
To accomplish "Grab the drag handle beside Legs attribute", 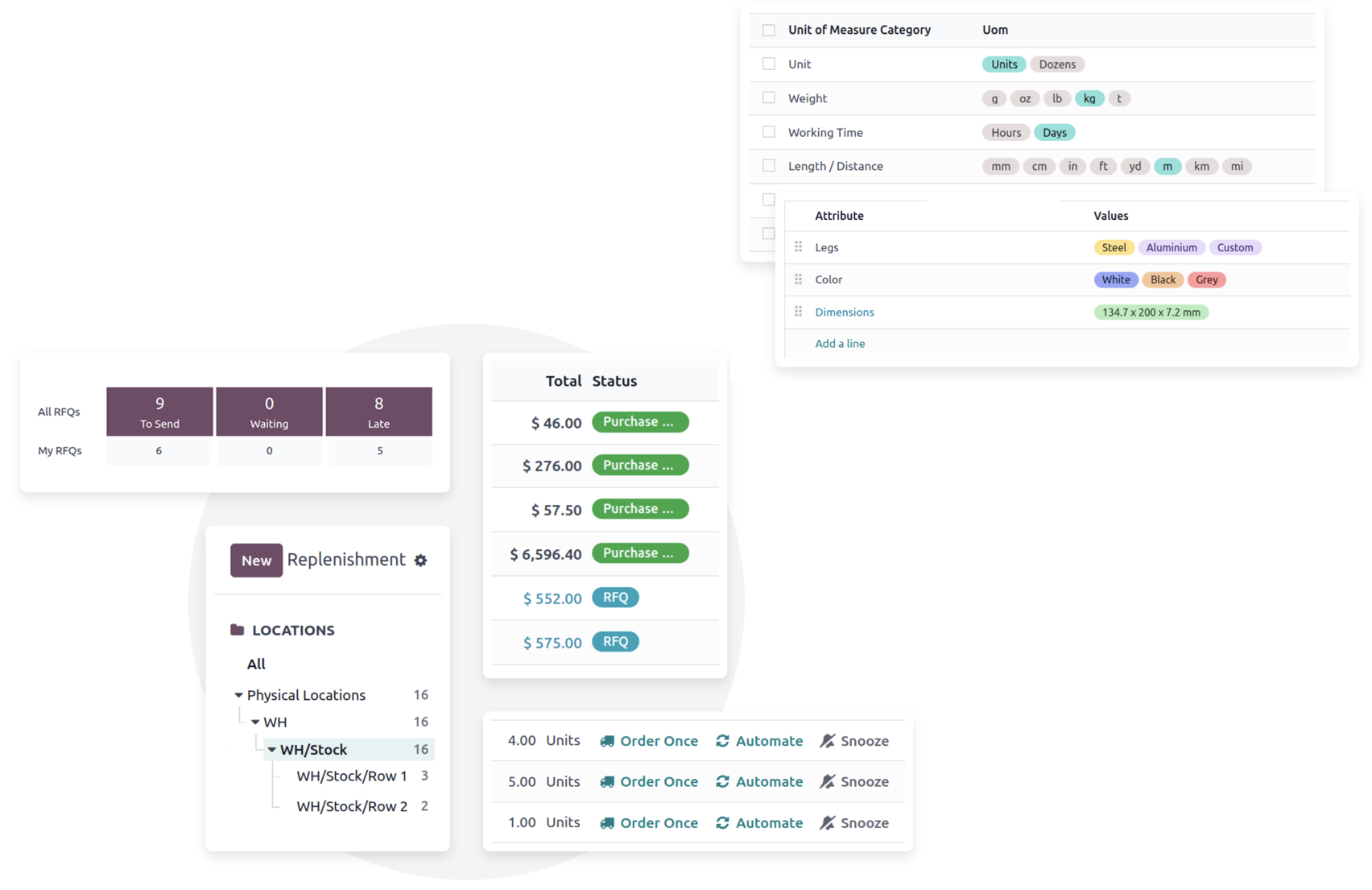I will pyautogui.click(x=798, y=247).
